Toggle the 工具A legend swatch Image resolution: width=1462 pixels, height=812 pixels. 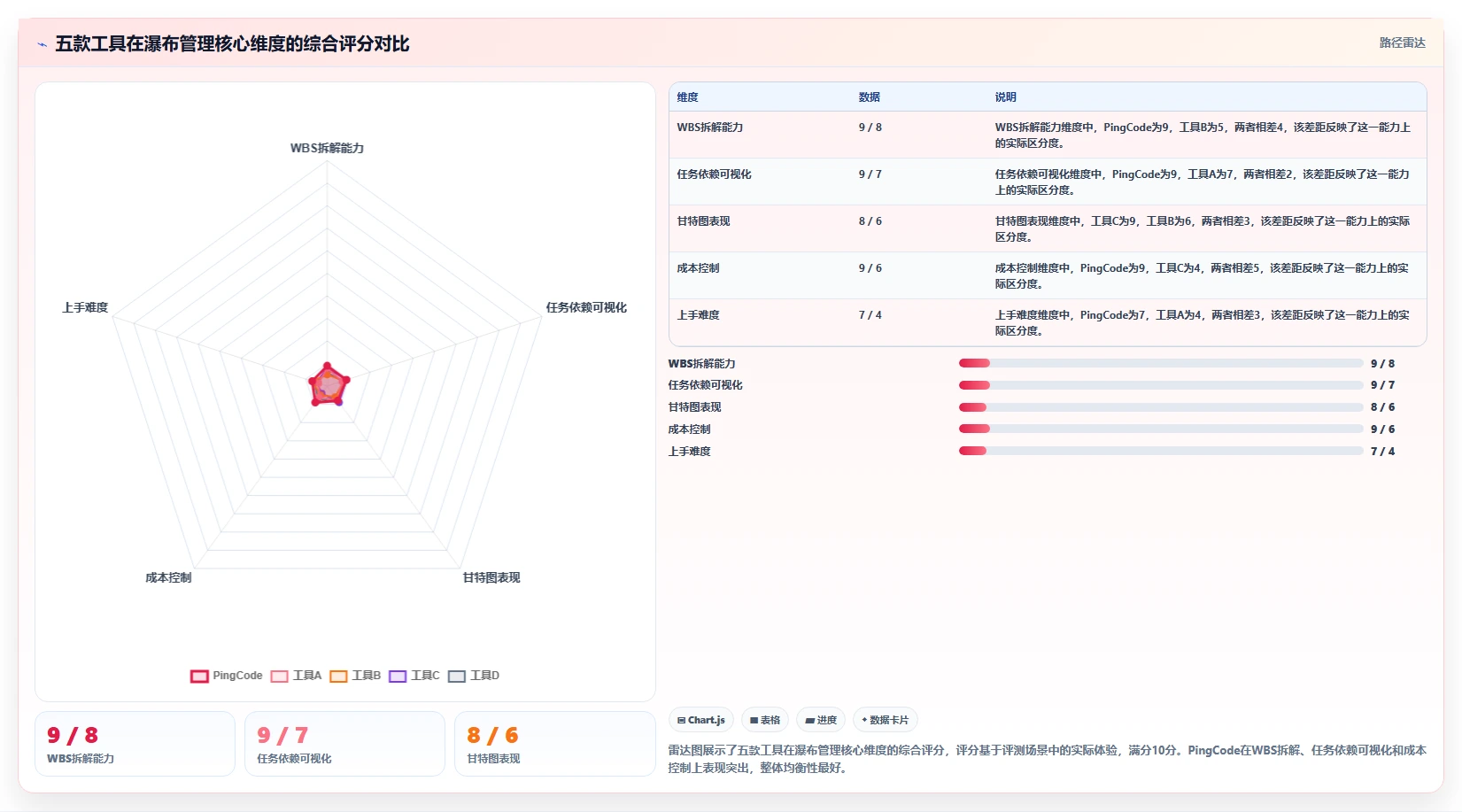click(x=279, y=676)
